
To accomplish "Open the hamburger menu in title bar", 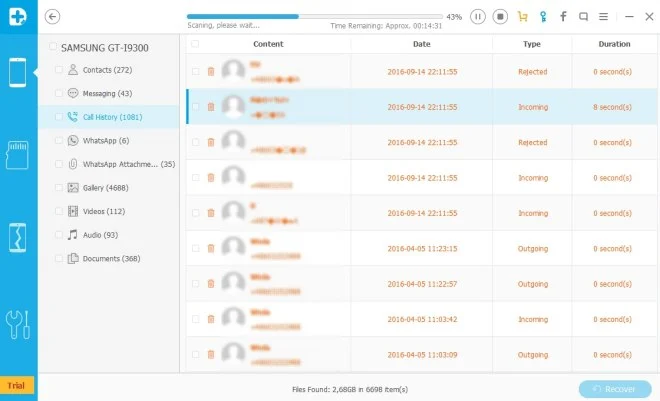I will tap(603, 17).
